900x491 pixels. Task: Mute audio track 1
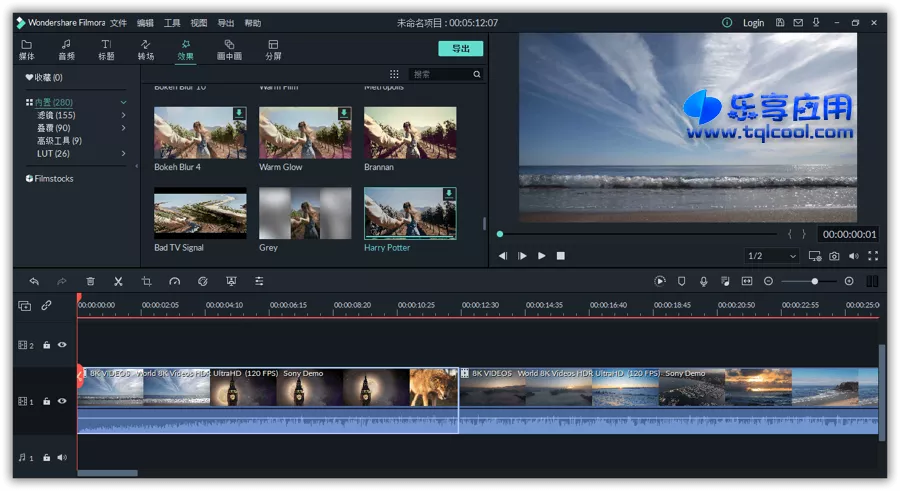coord(62,458)
